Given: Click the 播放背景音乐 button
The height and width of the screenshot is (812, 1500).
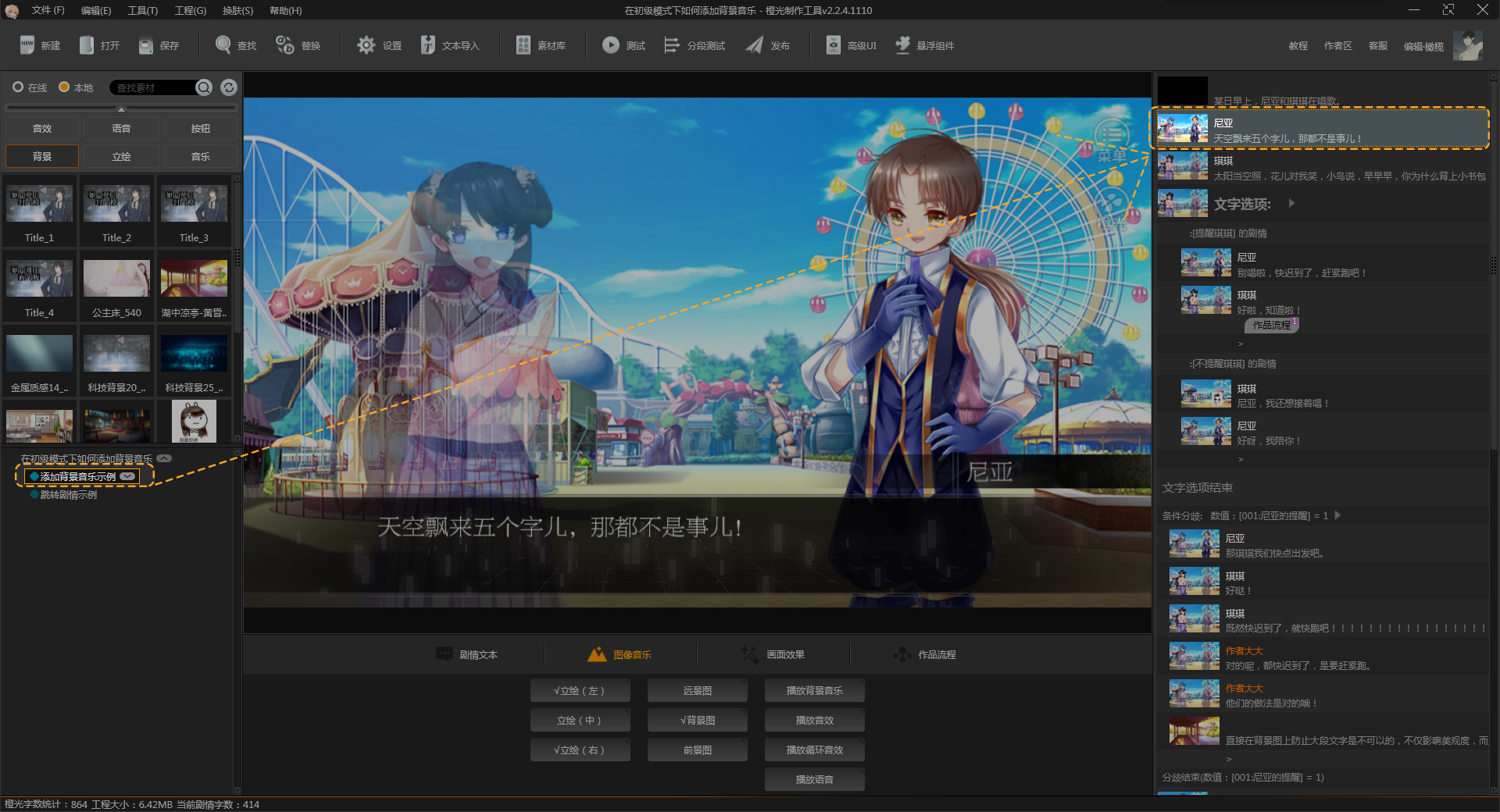Looking at the screenshot, I should [x=814, y=691].
